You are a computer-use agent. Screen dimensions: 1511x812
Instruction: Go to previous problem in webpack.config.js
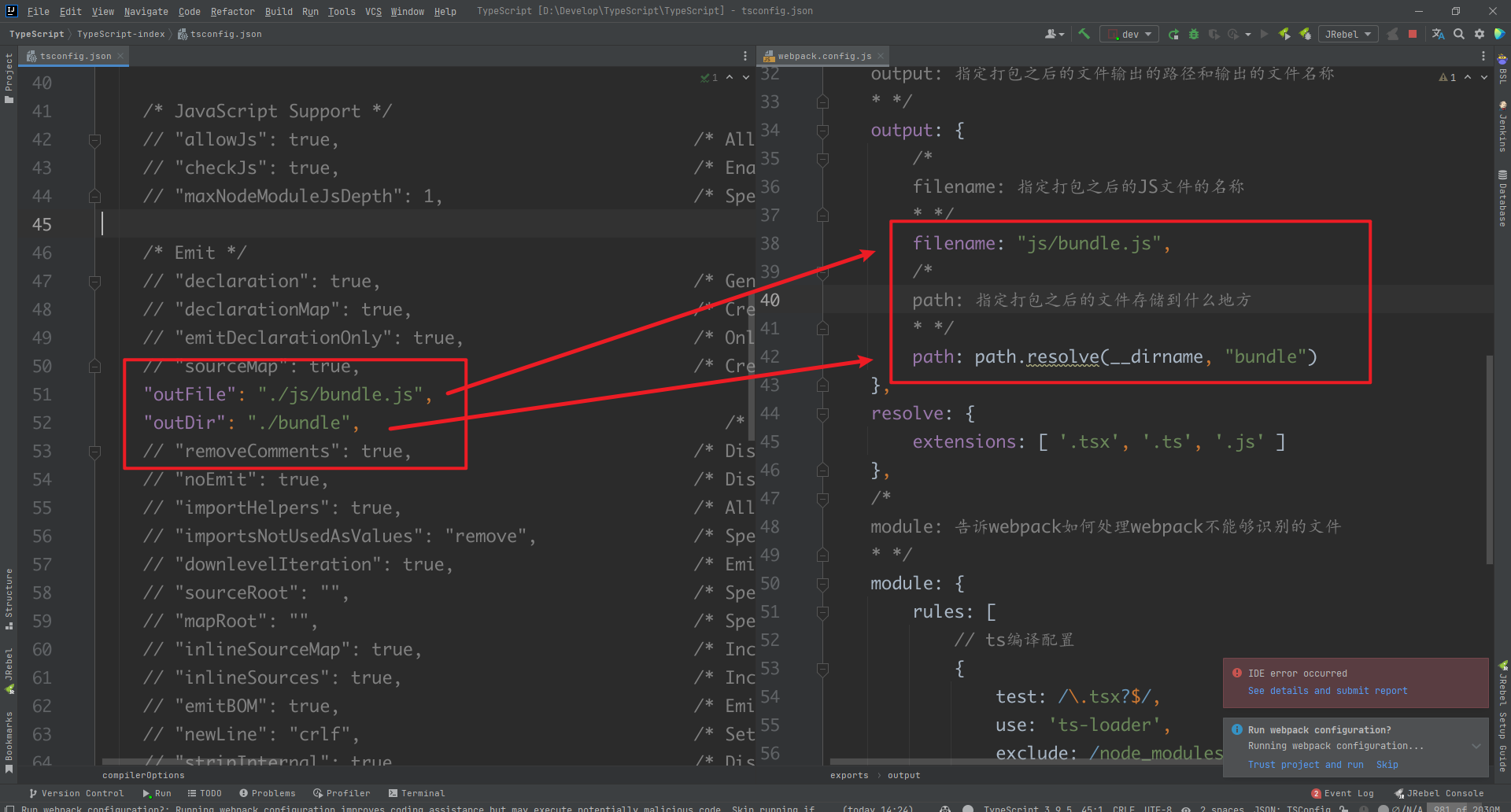click(x=1468, y=77)
